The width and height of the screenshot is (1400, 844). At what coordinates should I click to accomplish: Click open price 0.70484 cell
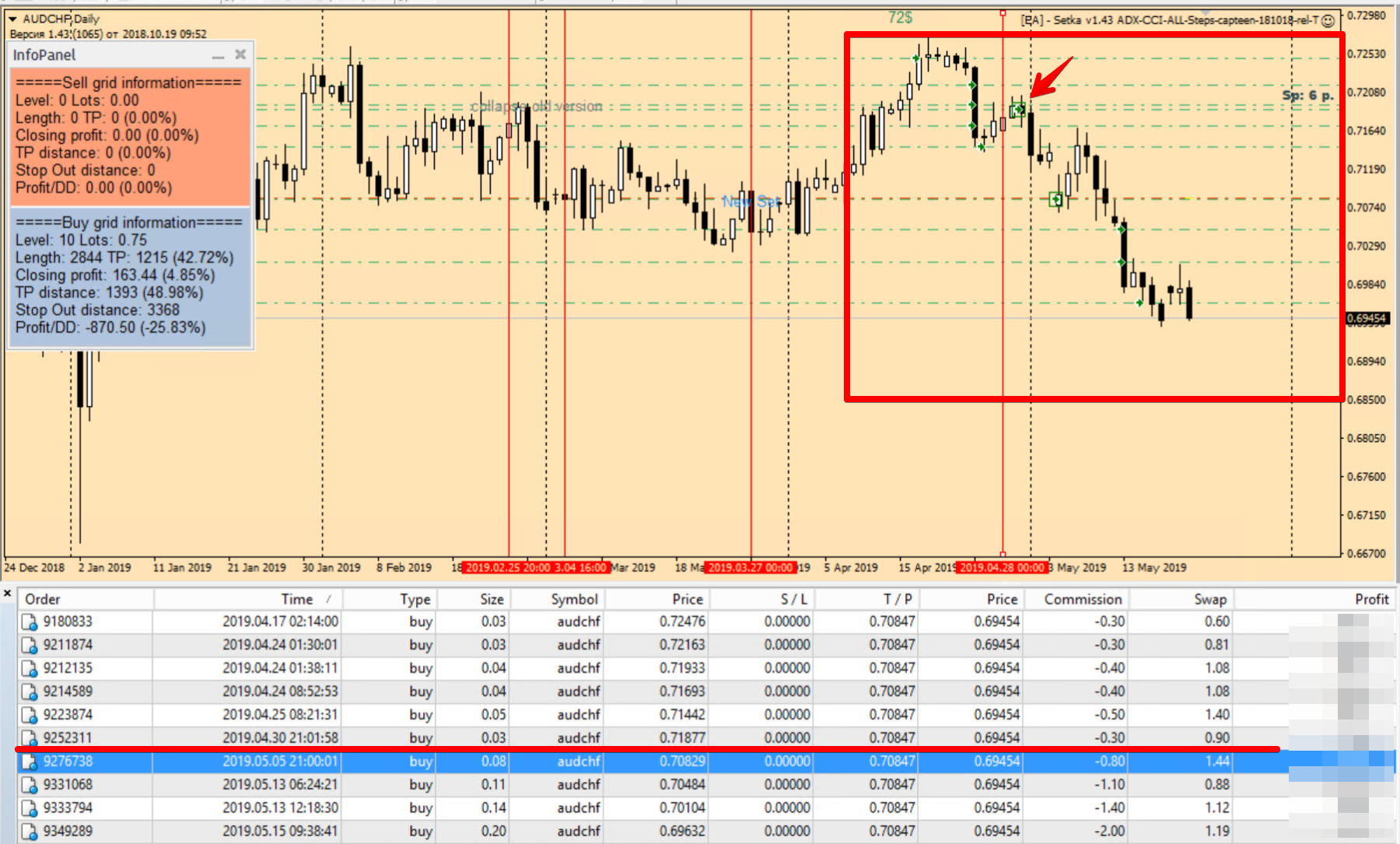click(x=682, y=785)
